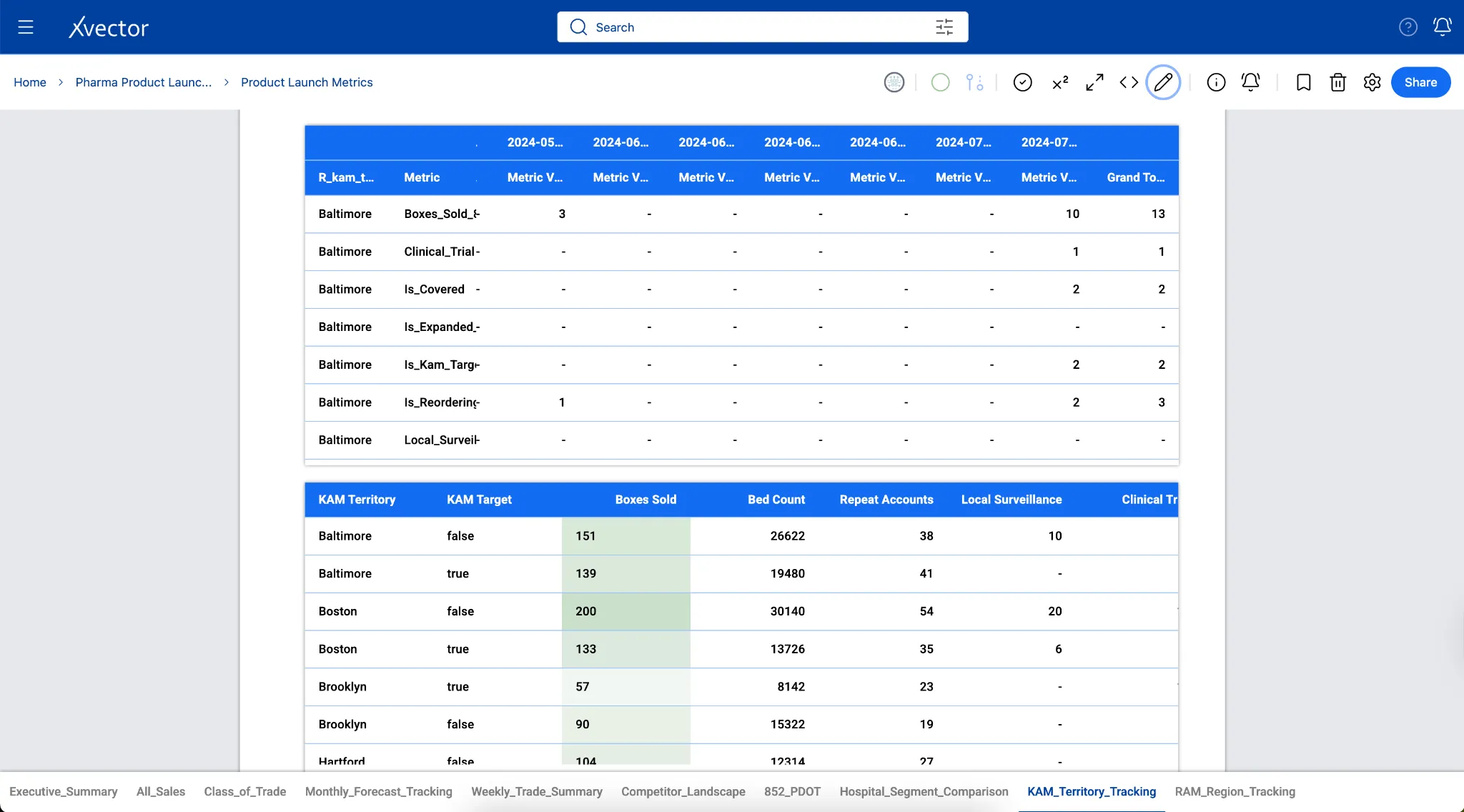Open Class_of_Trade tab

[245, 791]
